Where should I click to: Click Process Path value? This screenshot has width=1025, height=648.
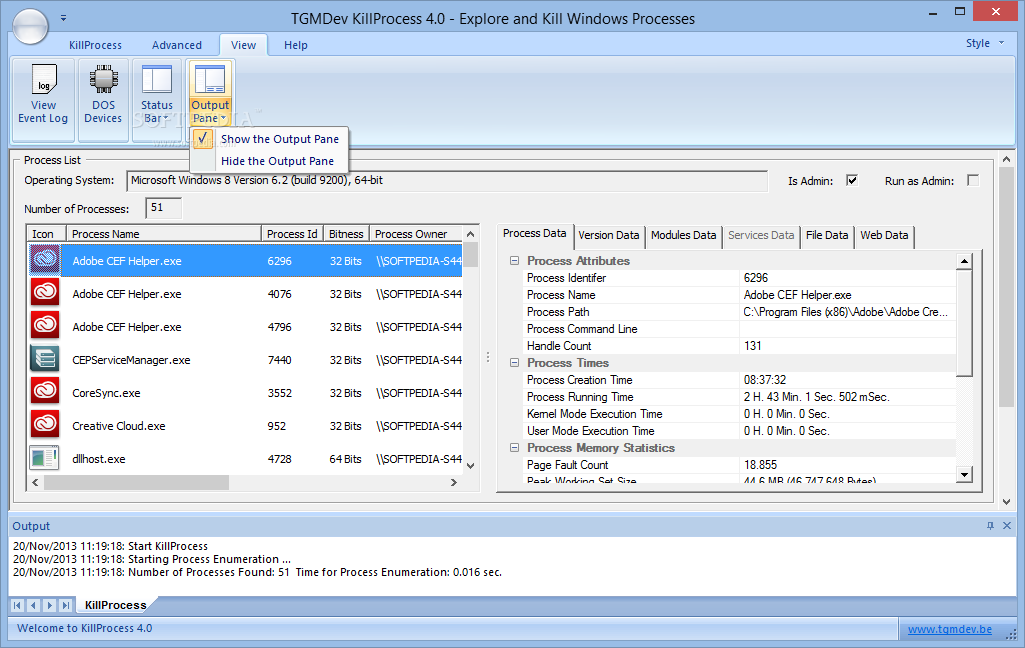click(847, 312)
